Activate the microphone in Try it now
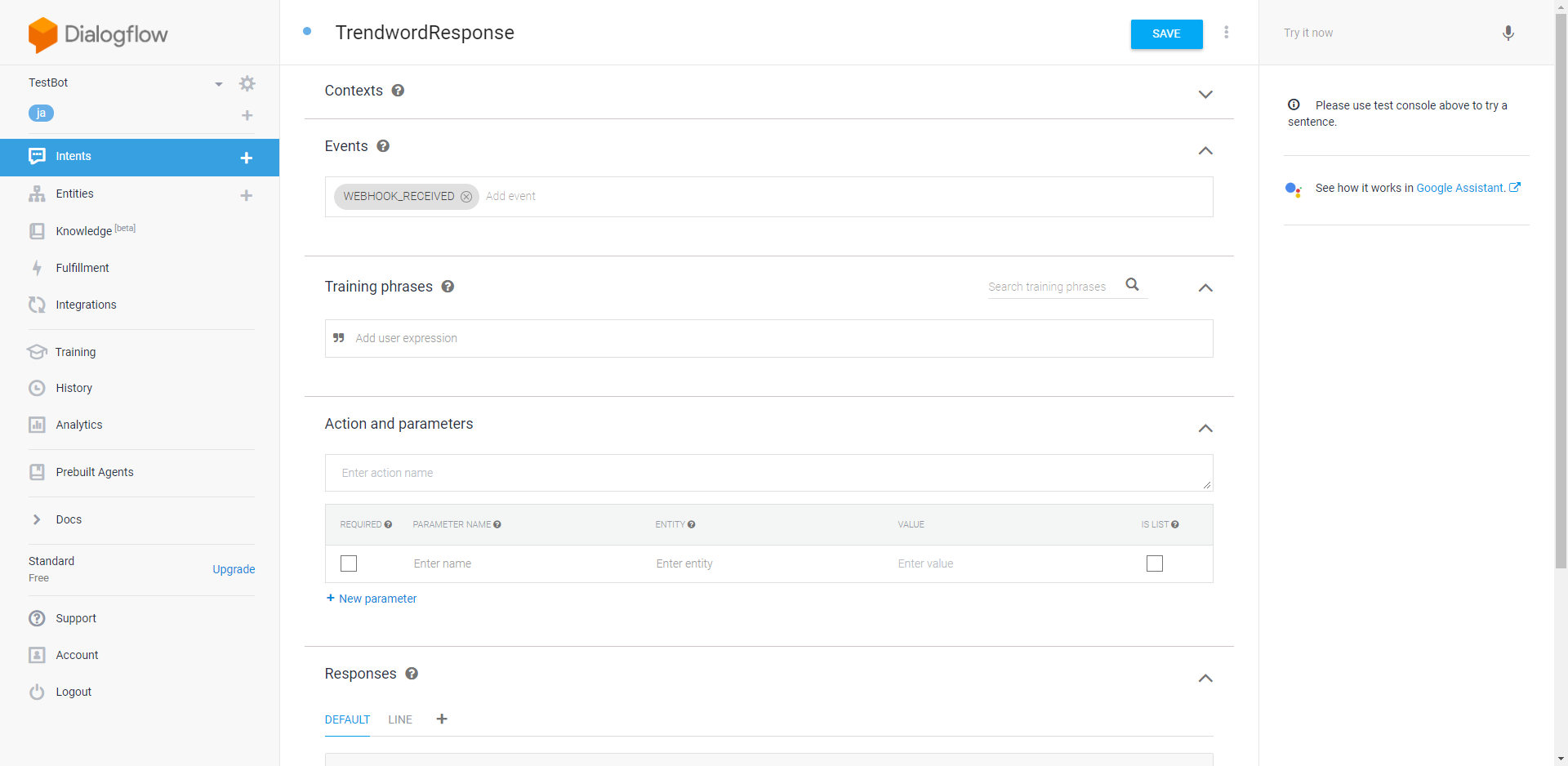 pos(1508,33)
